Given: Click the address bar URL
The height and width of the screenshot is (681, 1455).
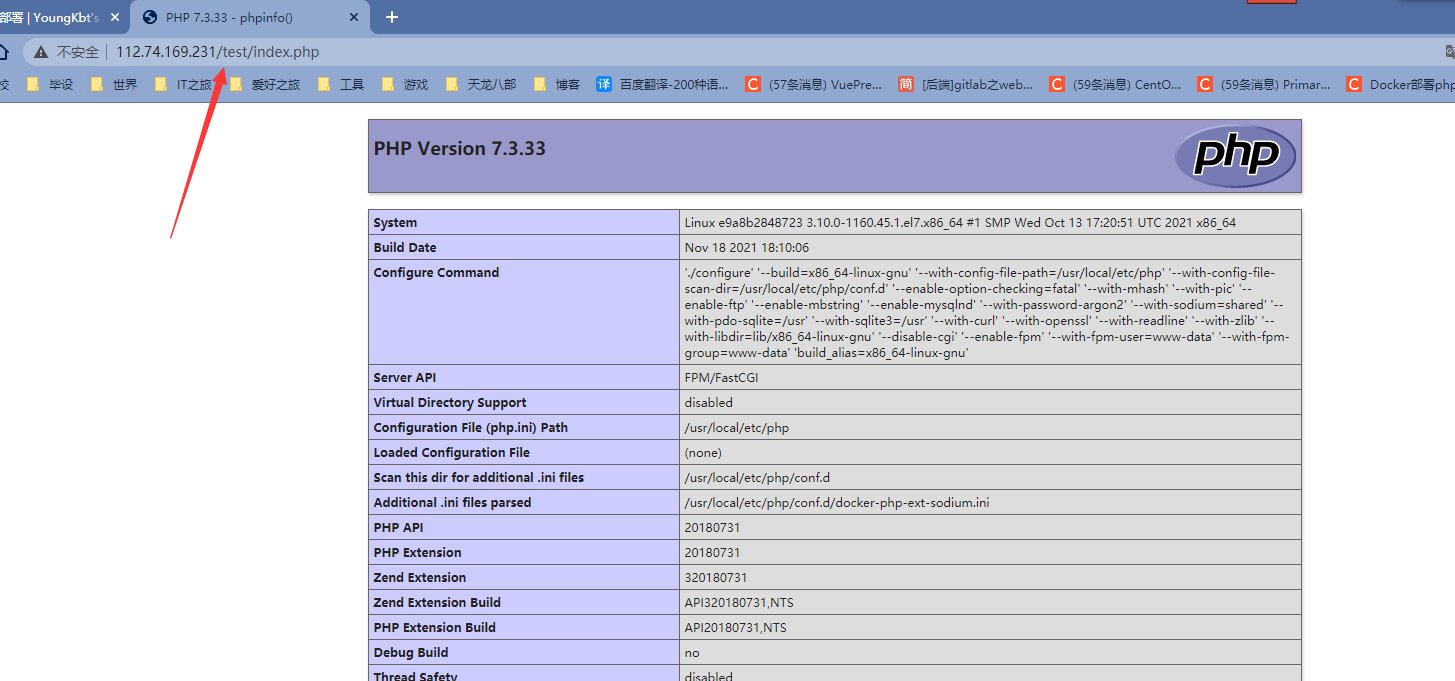Looking at the screenshot, I should click(218, 52).
